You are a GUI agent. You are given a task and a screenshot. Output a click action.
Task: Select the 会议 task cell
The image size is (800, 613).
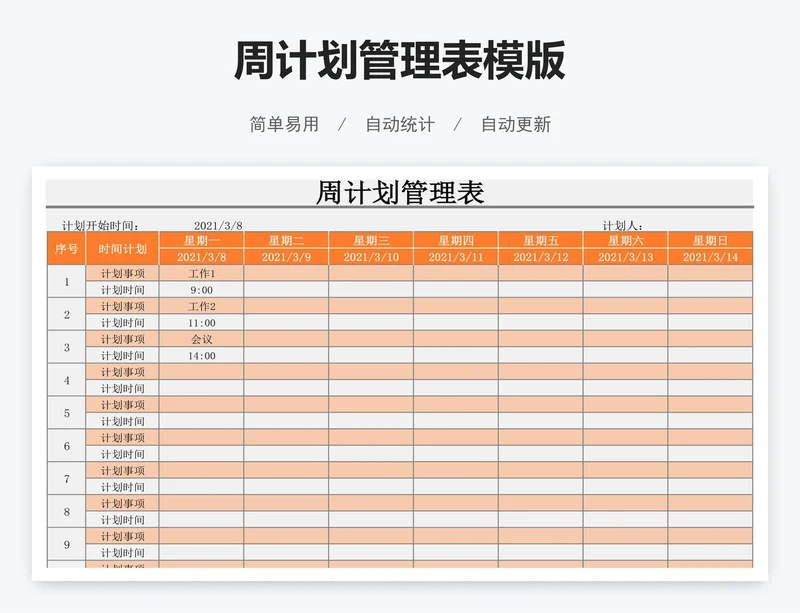(x=202, y=339)
